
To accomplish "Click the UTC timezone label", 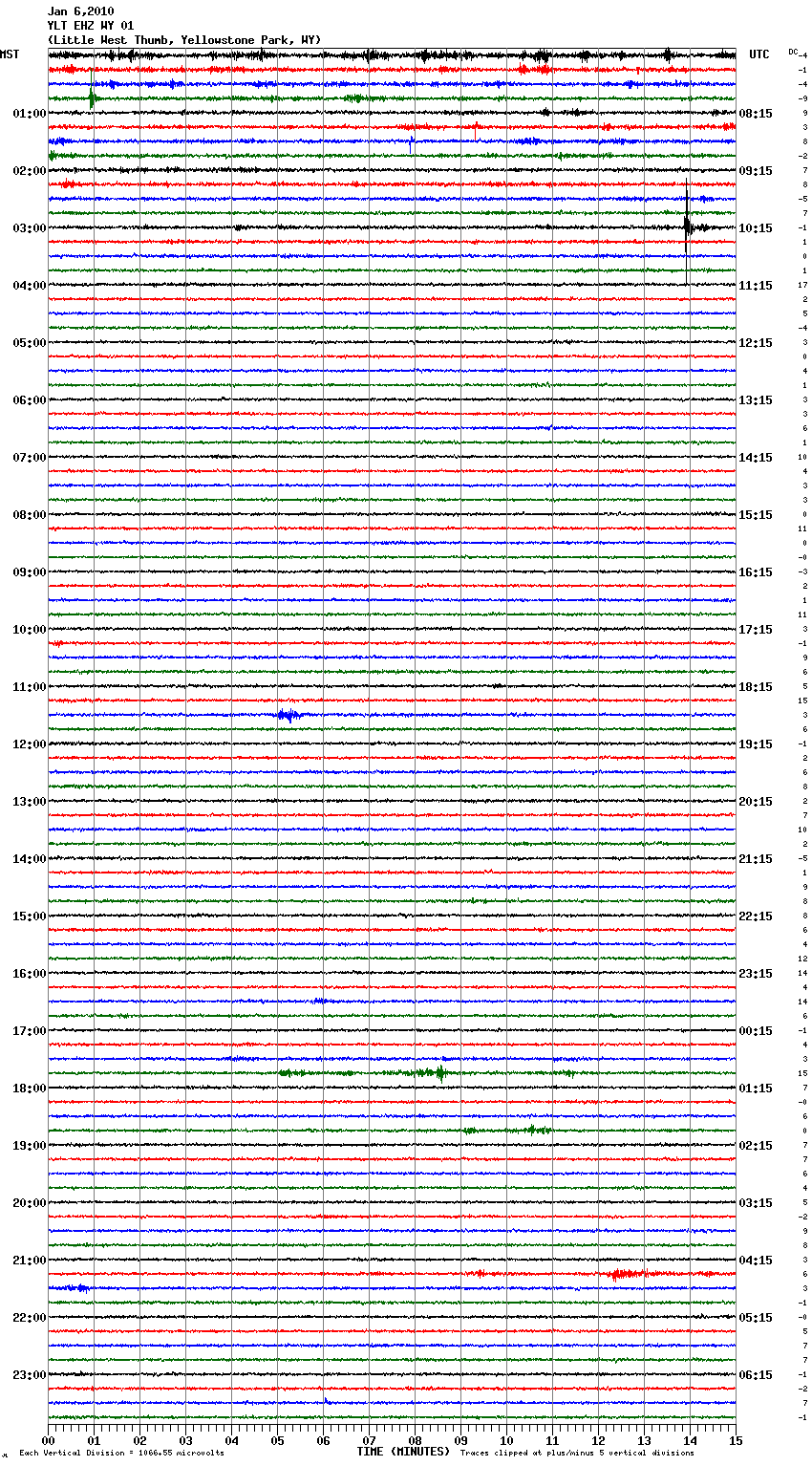I will [x=759, y=54].
